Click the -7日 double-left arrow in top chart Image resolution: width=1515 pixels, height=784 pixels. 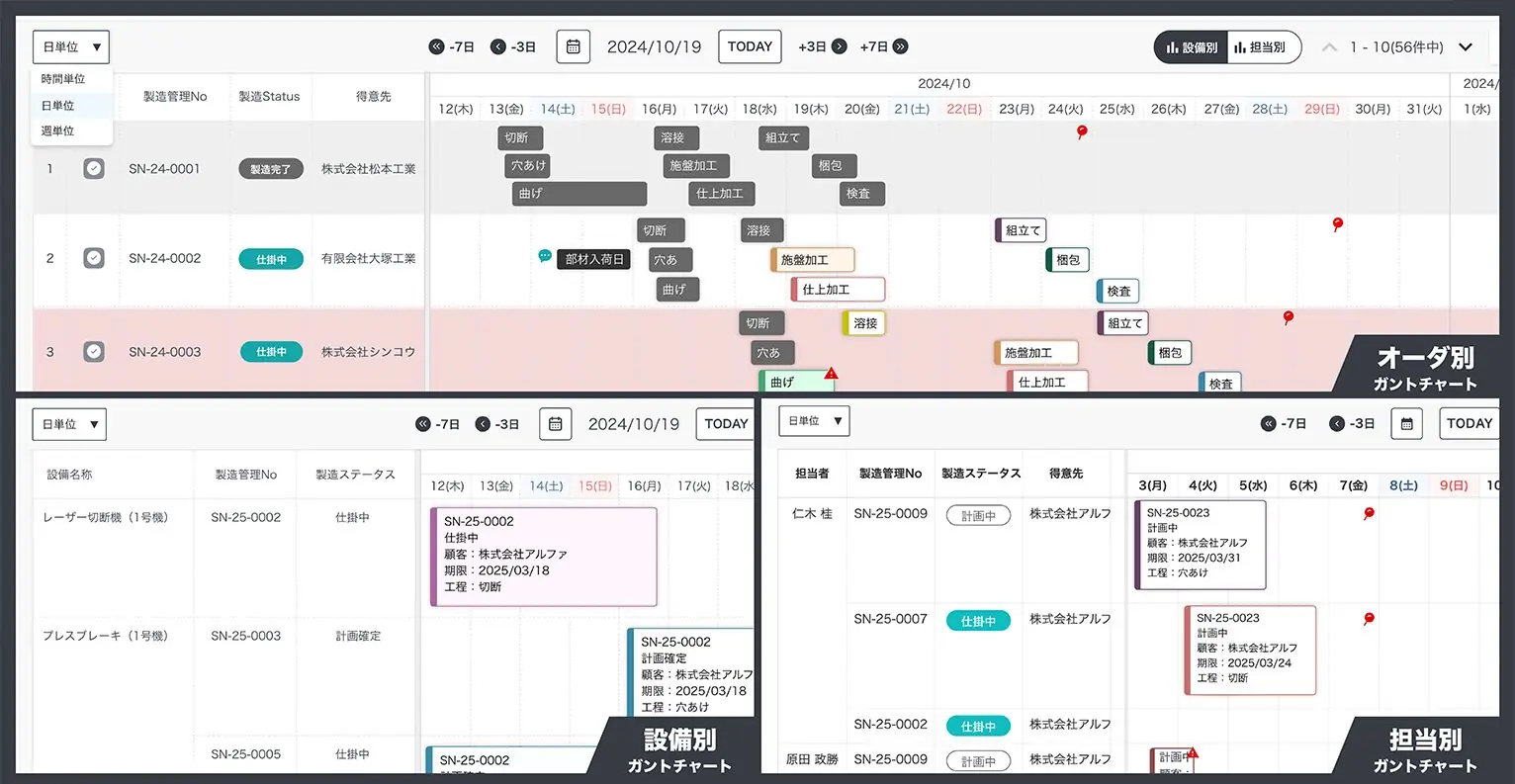(436, 46)
